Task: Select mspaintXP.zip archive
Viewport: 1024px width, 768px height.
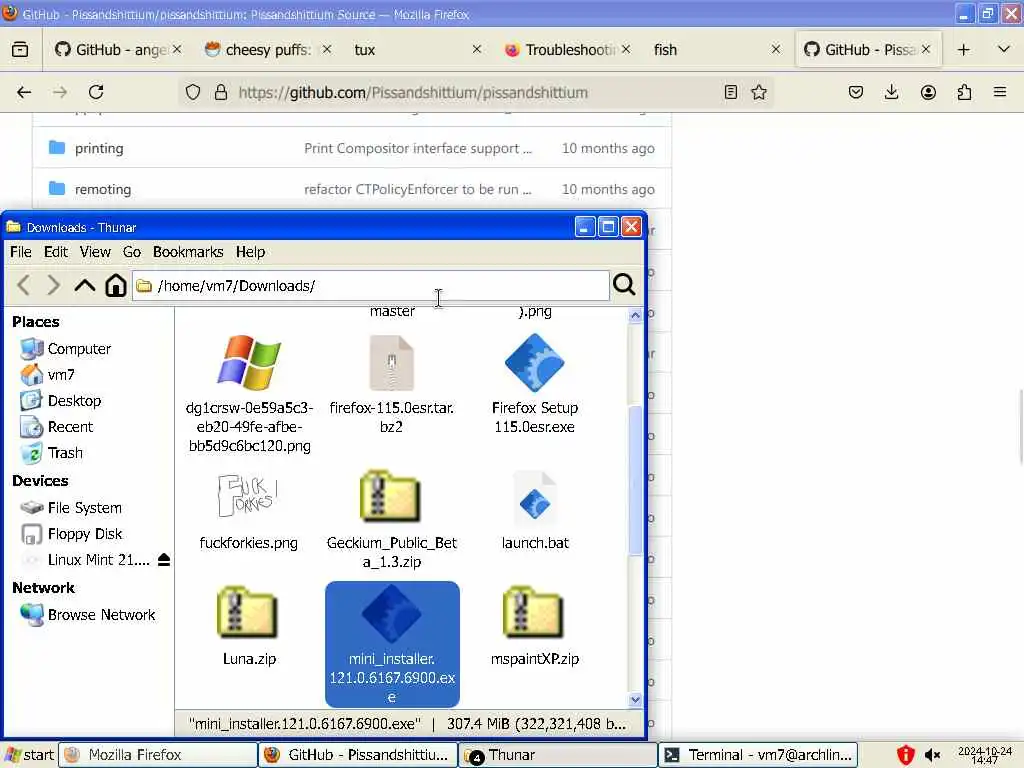Action: point(535,627)
